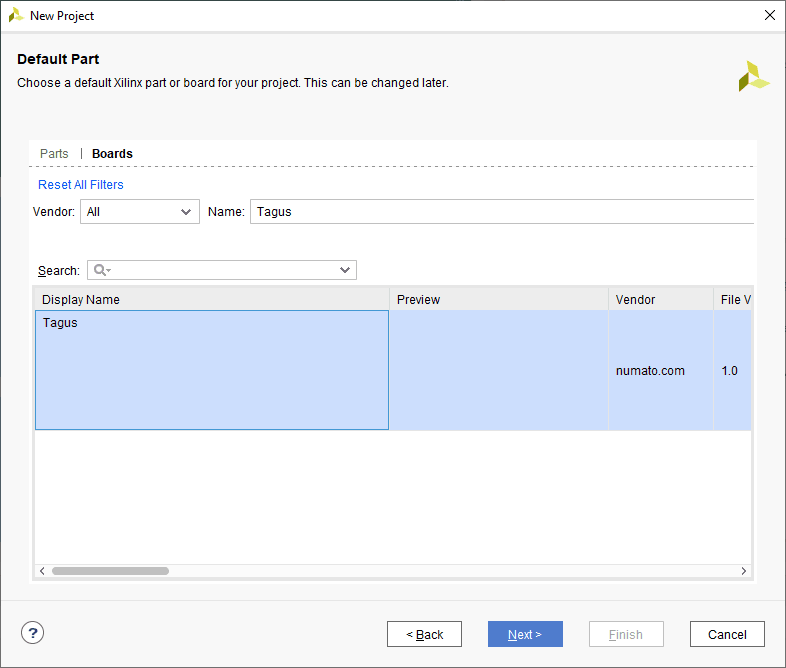786x668 pixels.
Task: Click the help question mark icon
Action: (33, 633)
